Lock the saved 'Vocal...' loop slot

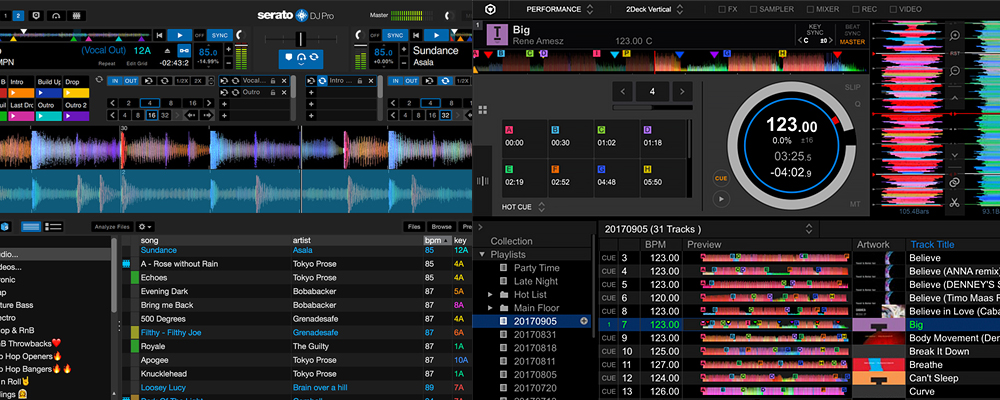pos(272,81)
